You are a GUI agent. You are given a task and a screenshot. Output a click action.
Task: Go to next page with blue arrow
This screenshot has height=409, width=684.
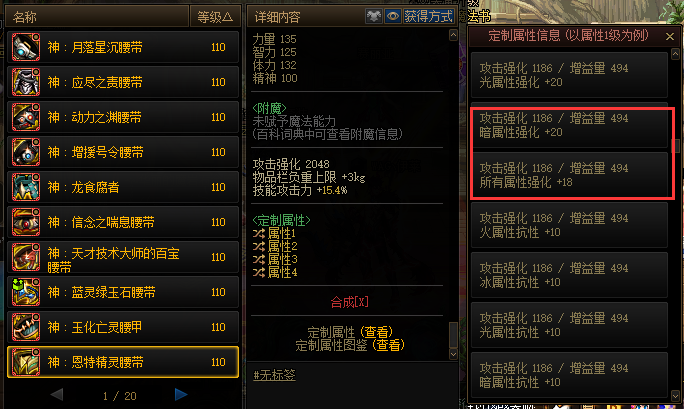(x=181, y=395)
